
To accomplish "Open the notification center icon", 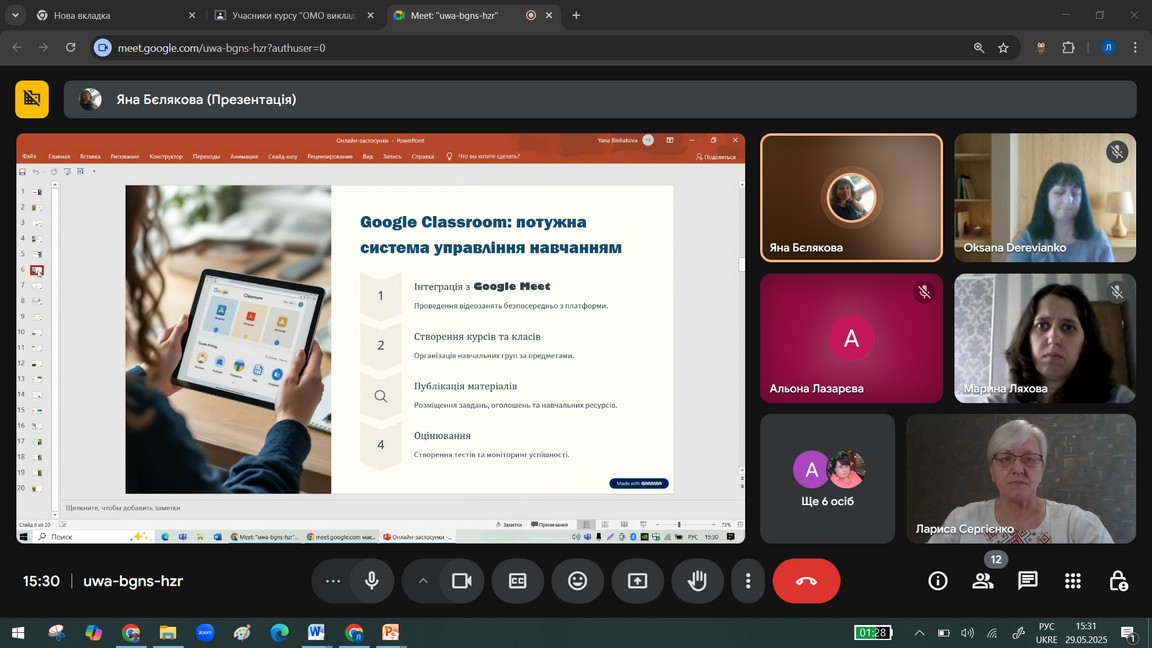I will click(1128, 633).
